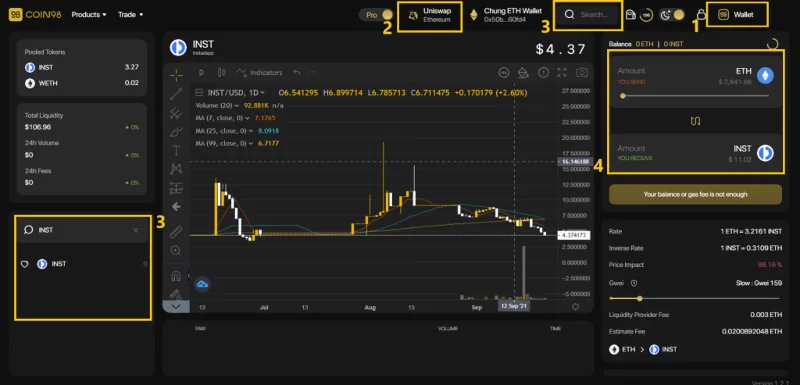This screenshot has height=385, width=800.
Task: Select the ruler measure tool
Action: click(x=176, y=232)
